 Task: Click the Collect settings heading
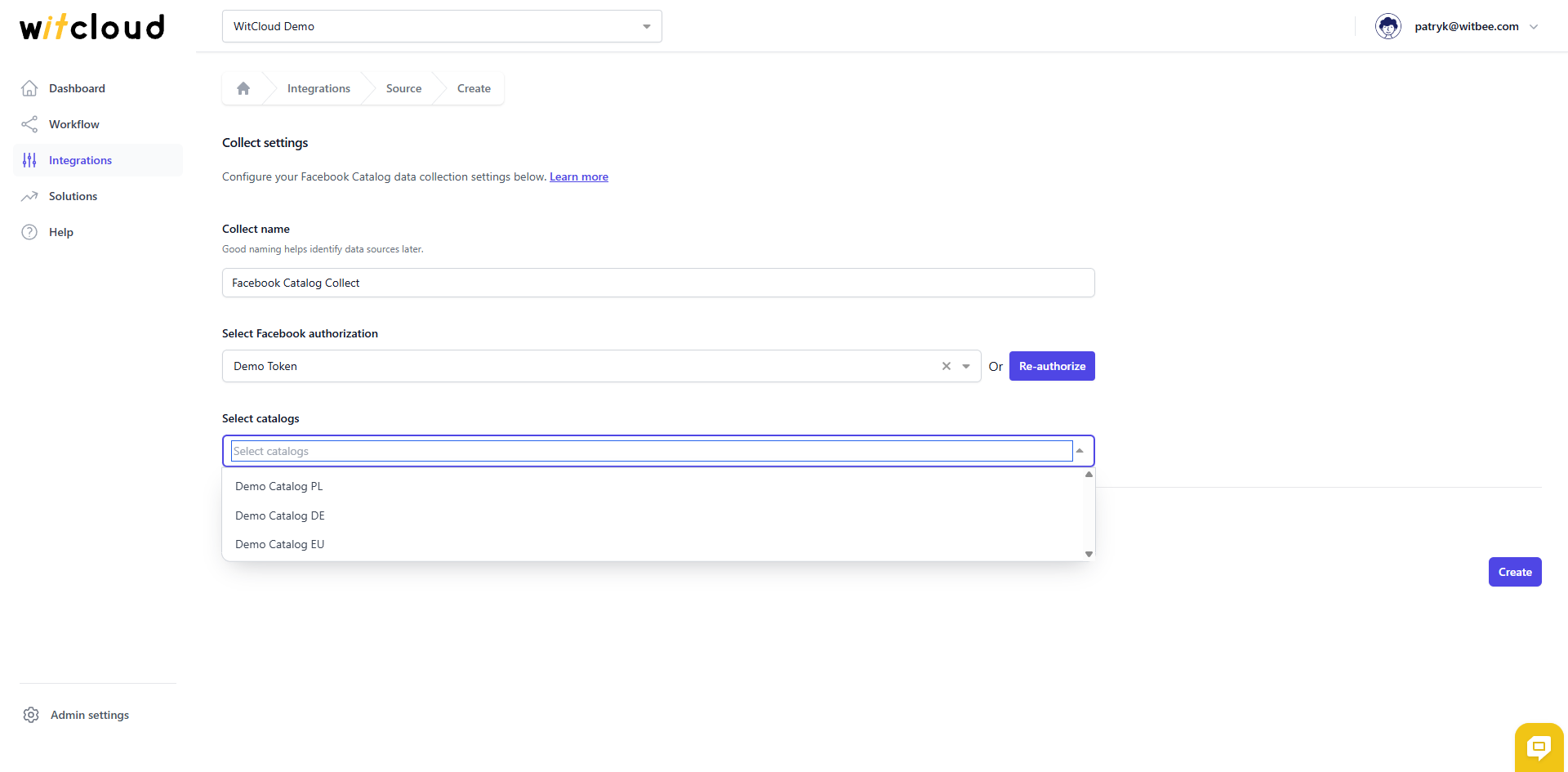tap(265, 142)
